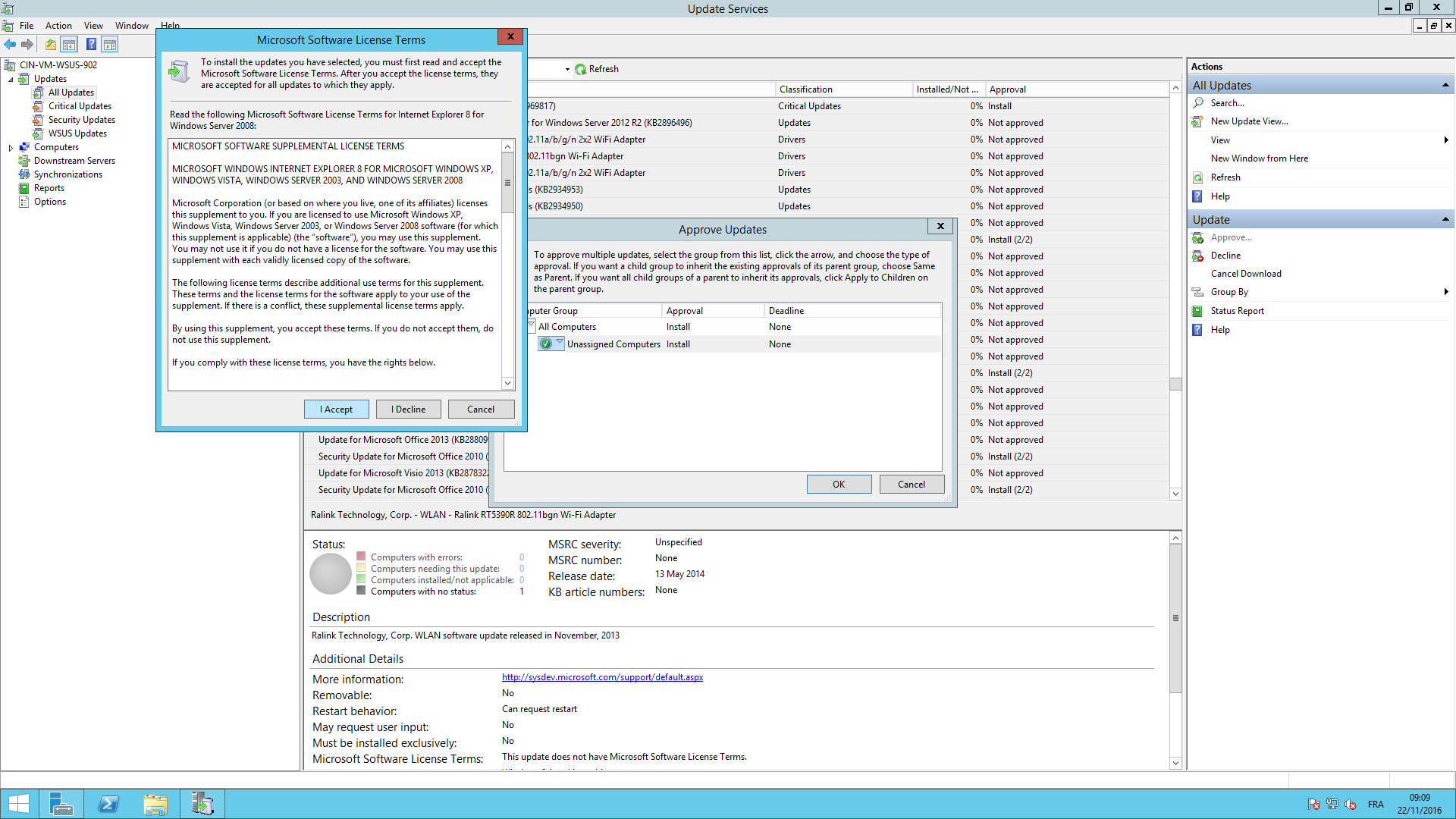Click the Approve icon in Actions pane
This screenshot has width=1456, height=819.
pos(1198,237)
